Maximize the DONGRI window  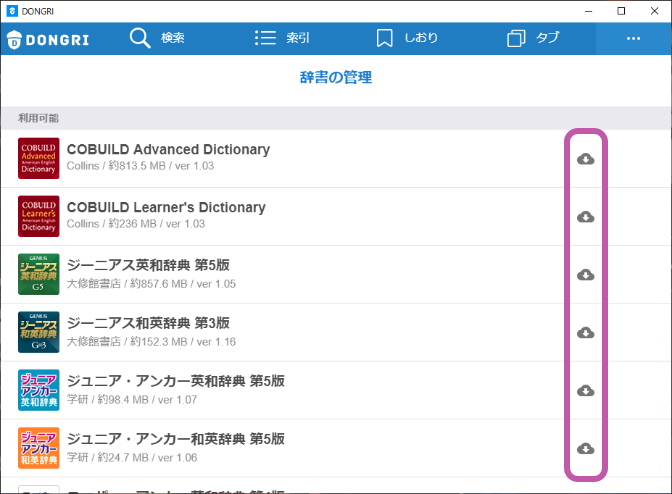(x=621, y=11)
